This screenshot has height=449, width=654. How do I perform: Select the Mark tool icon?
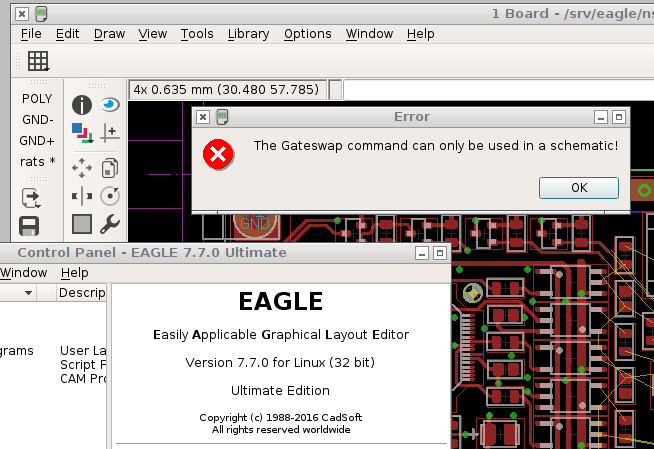click(x=110, y=133)
